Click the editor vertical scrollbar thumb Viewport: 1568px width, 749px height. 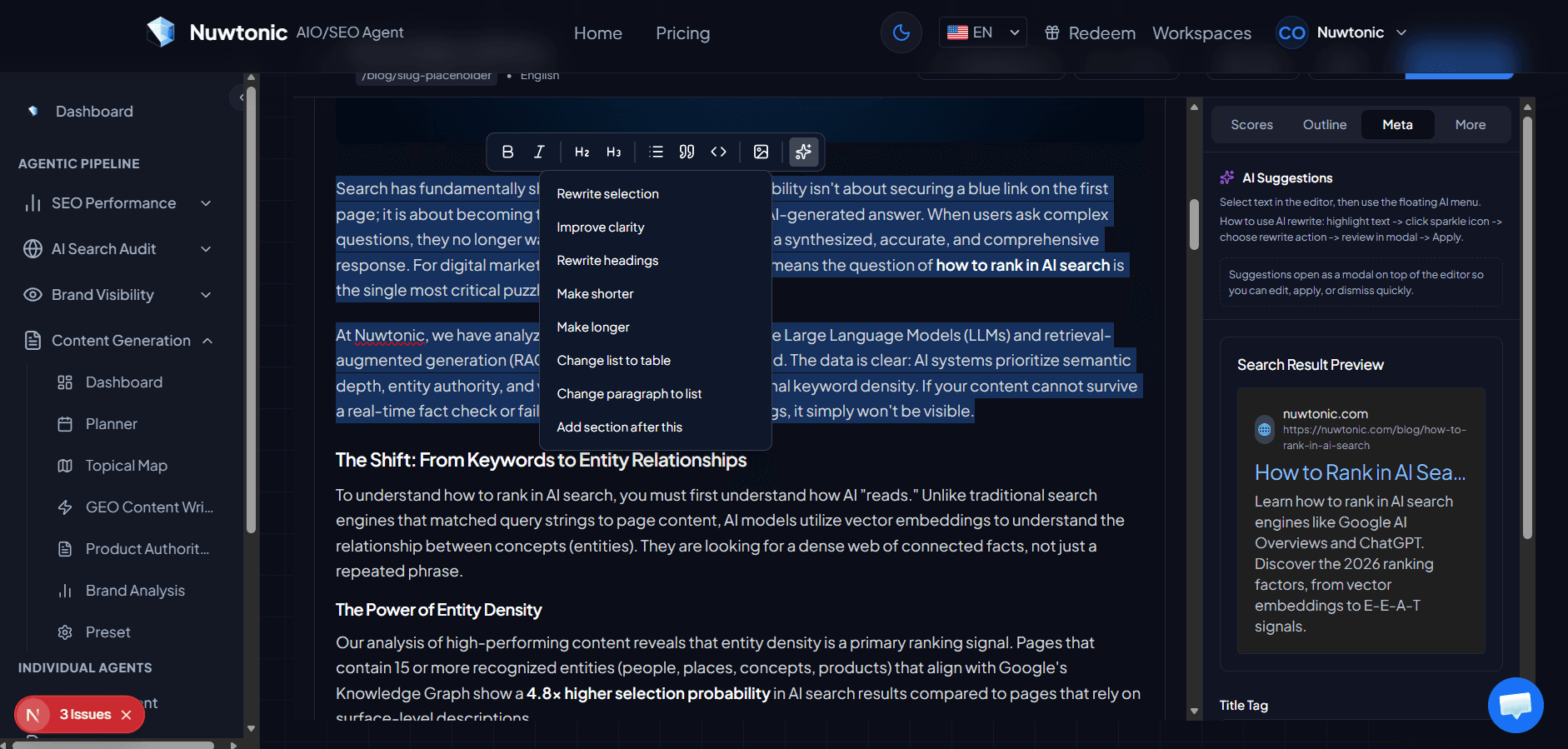tap(1194, 223)
